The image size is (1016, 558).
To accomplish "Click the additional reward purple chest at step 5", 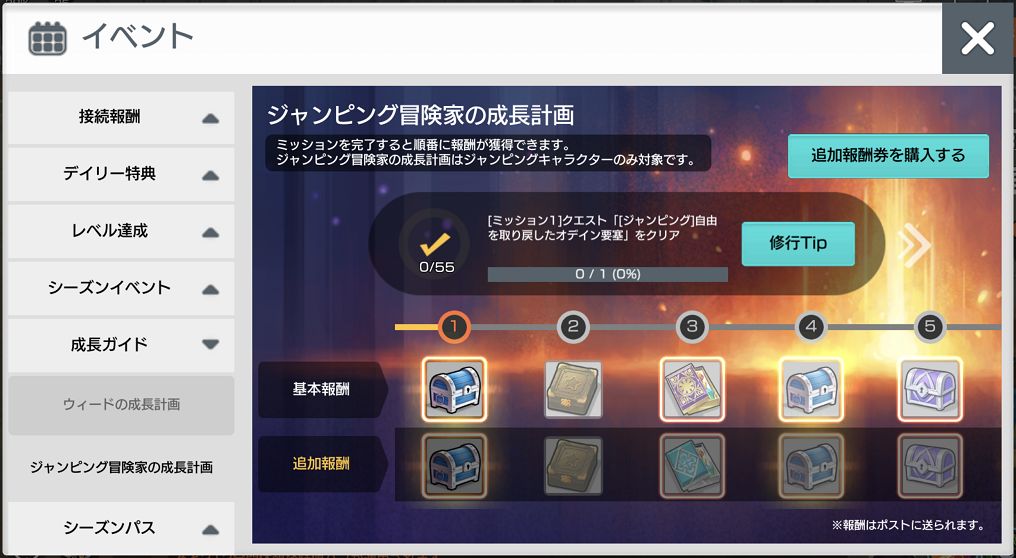I will coord(930,466).
